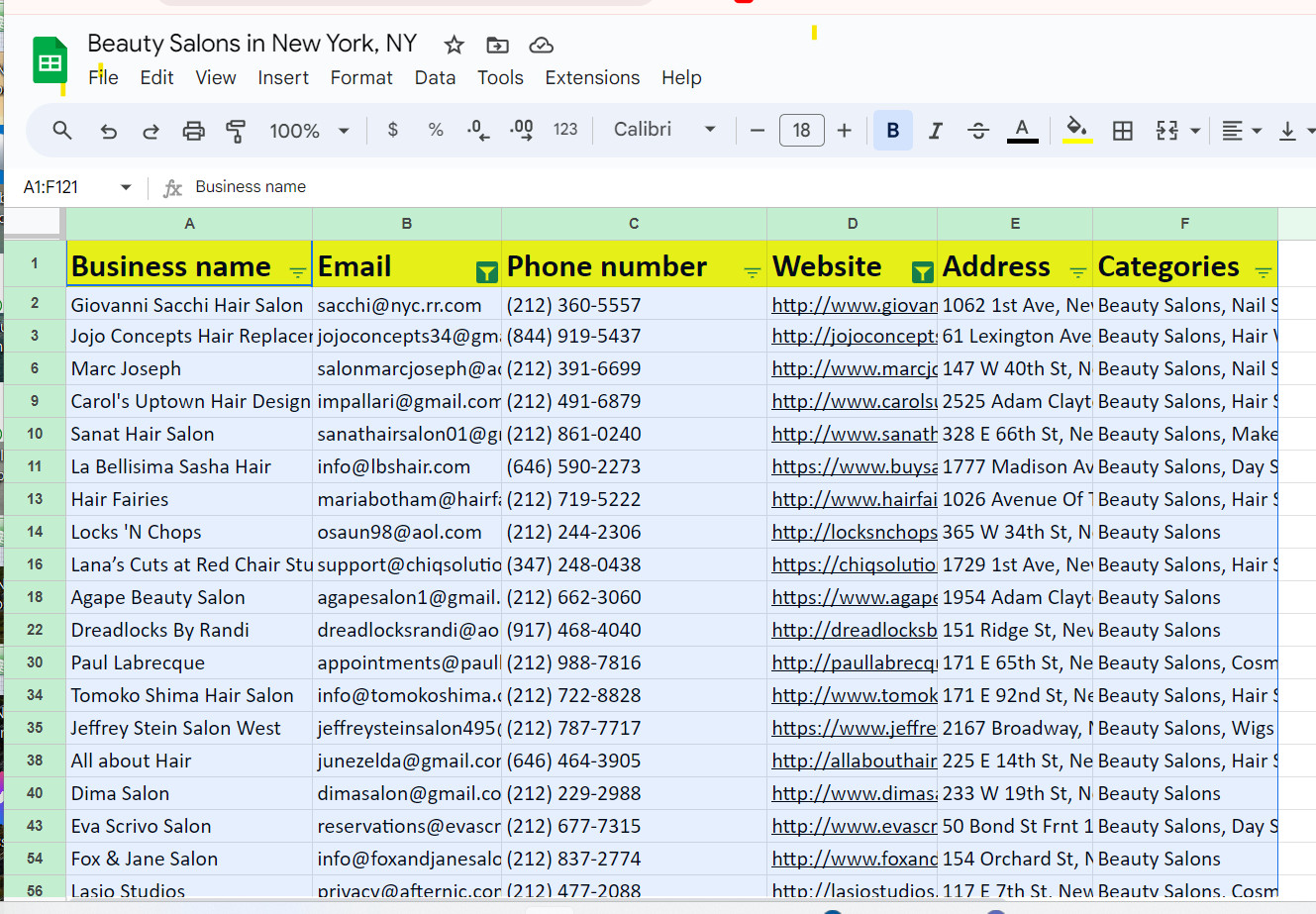
Task: Toggle italic formatting
Action: [x=935, y=131]
